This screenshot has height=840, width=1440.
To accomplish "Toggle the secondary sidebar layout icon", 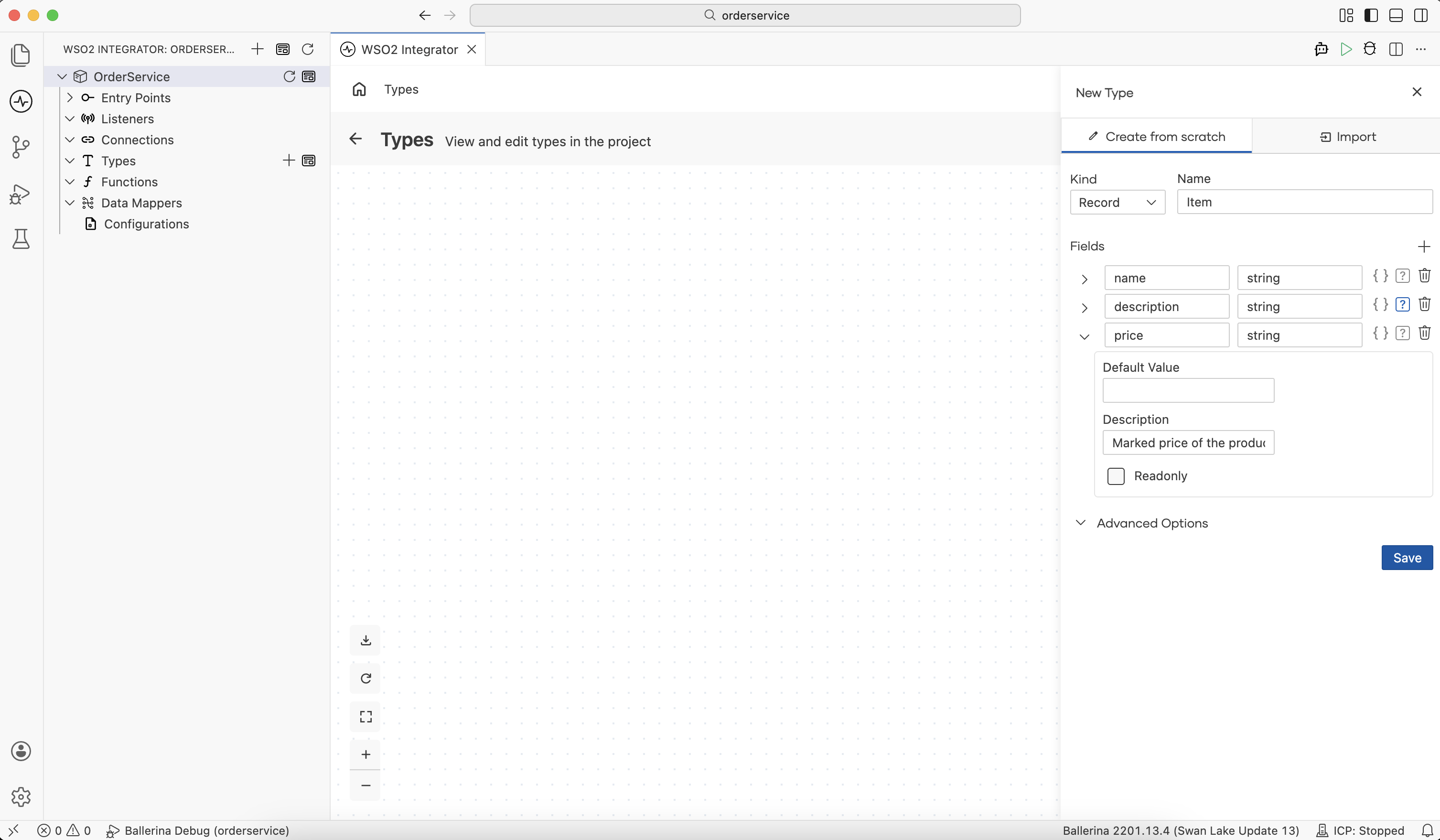I will click(1420, 15).
